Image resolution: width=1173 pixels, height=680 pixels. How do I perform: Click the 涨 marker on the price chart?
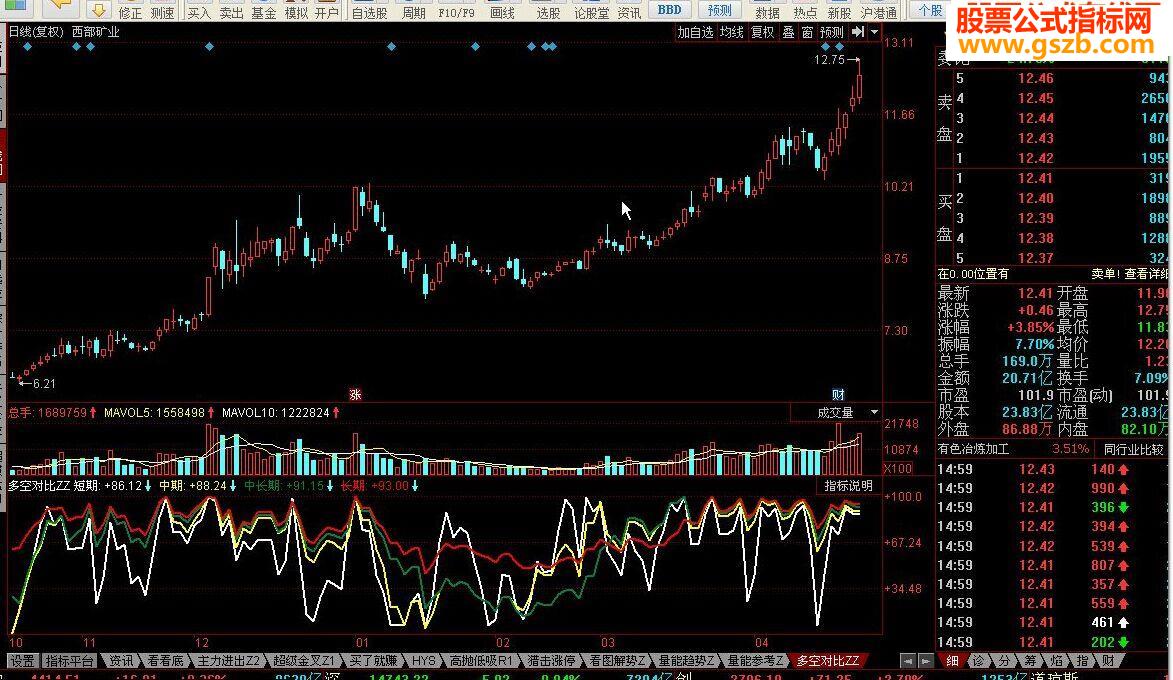click(355, 394)
